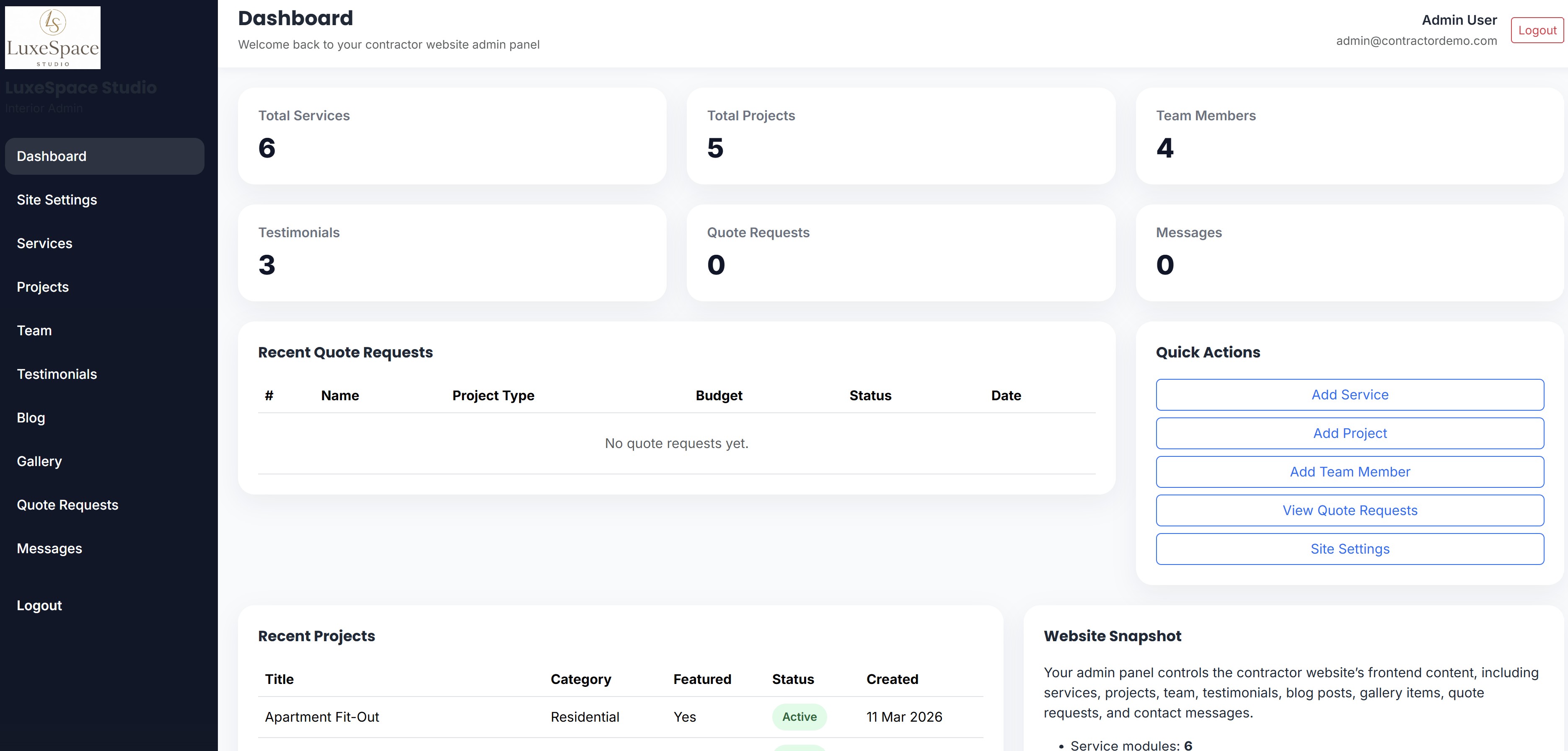Open the Gallery sidebar item
Viewport: 1568px width, 751px height.
[105, 461]
